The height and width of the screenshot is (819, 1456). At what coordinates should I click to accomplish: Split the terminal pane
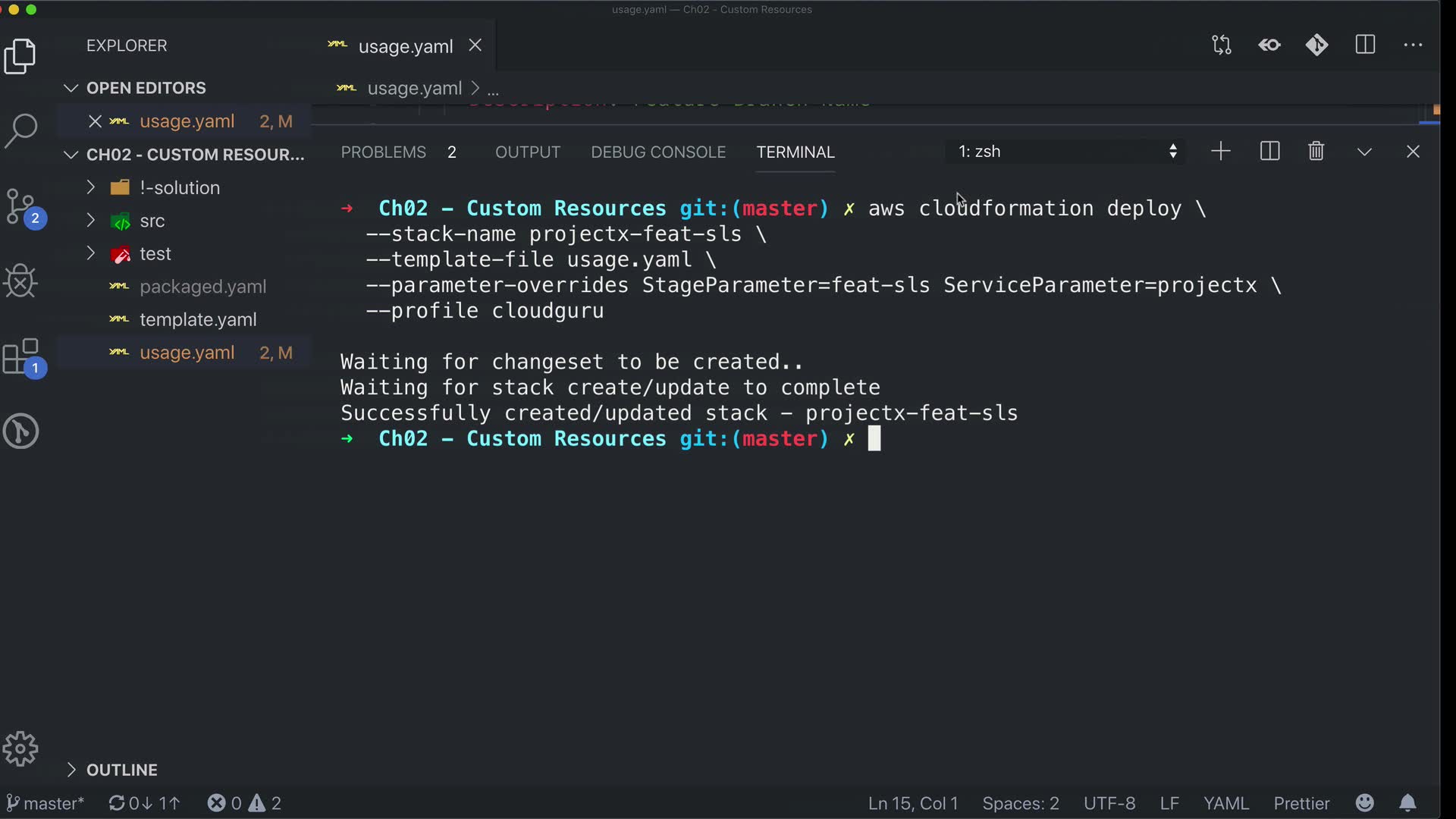[x=1269, y=152]
